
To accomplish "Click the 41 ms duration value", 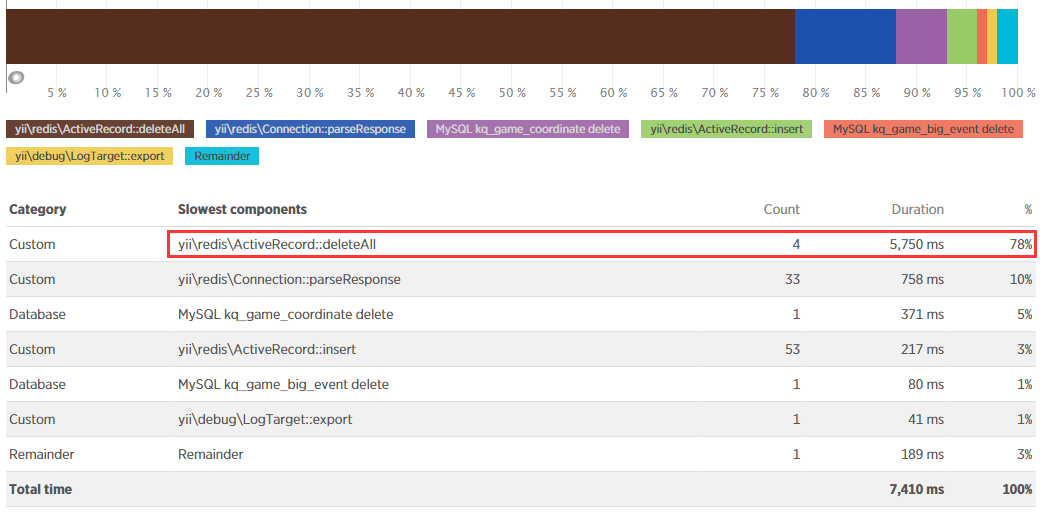I will pos(925,420).
